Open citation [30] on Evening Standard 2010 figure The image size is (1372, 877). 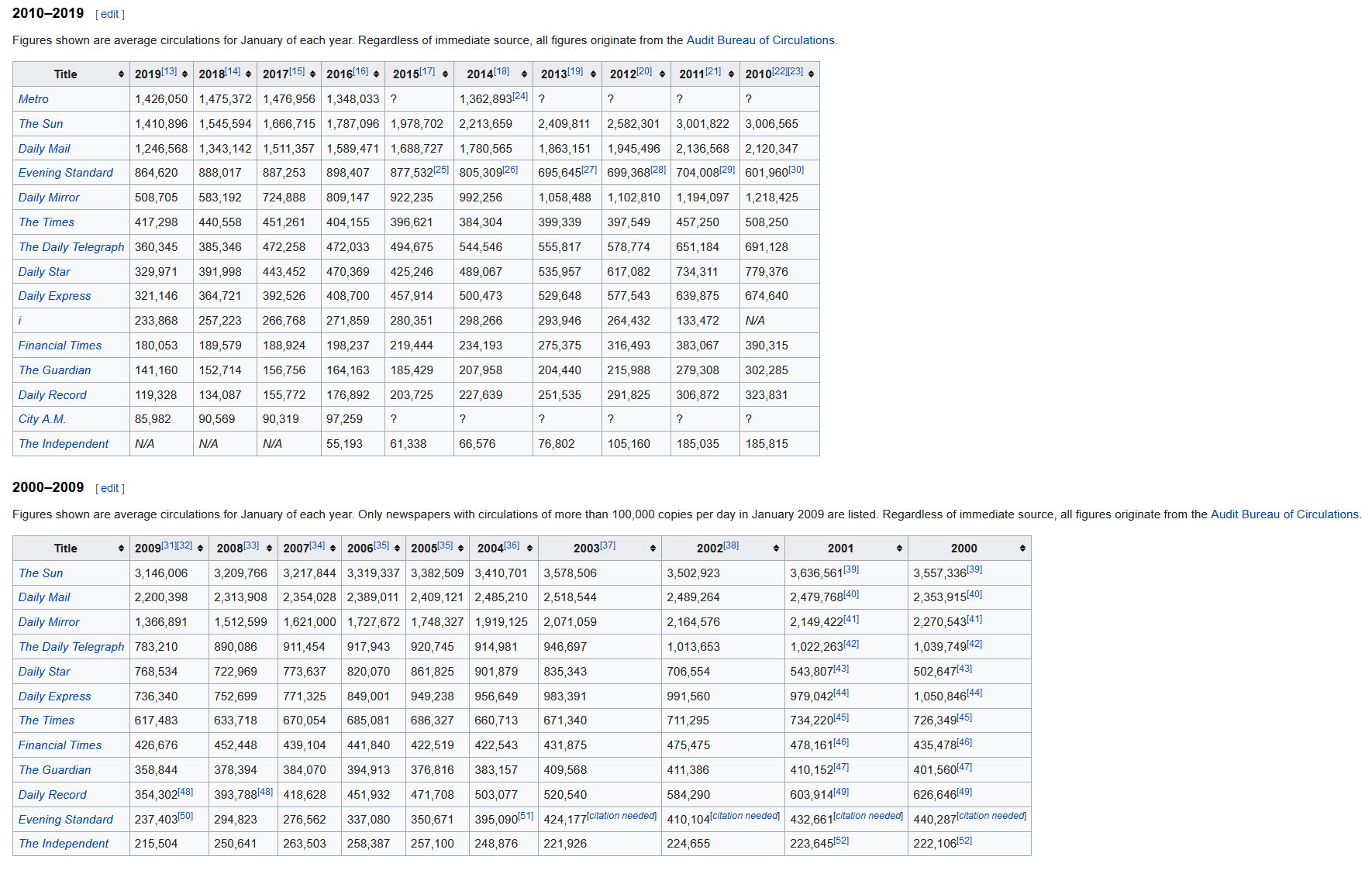point(796,170)
